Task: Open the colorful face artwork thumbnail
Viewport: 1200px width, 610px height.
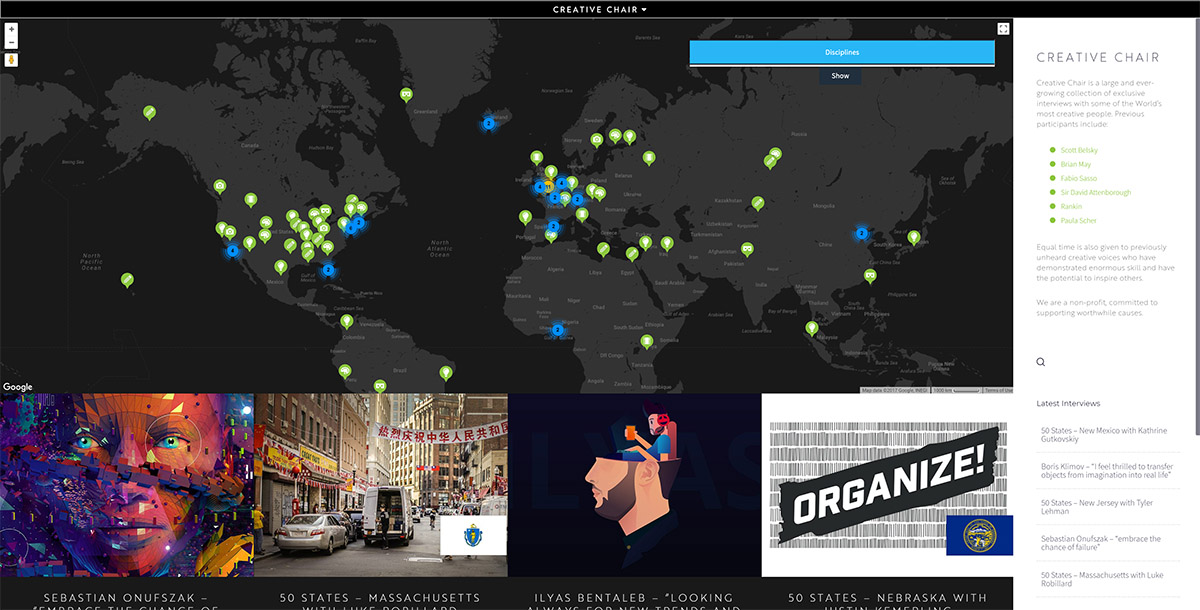Action: click(x=127, y=485)
